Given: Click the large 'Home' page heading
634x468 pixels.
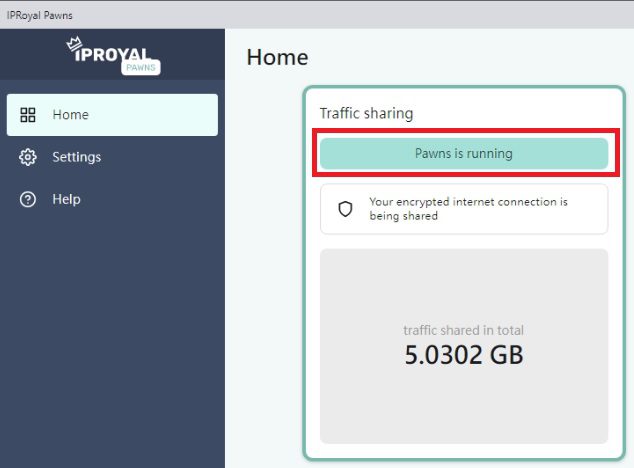Looking at the screenshot, I should [277, 57].
